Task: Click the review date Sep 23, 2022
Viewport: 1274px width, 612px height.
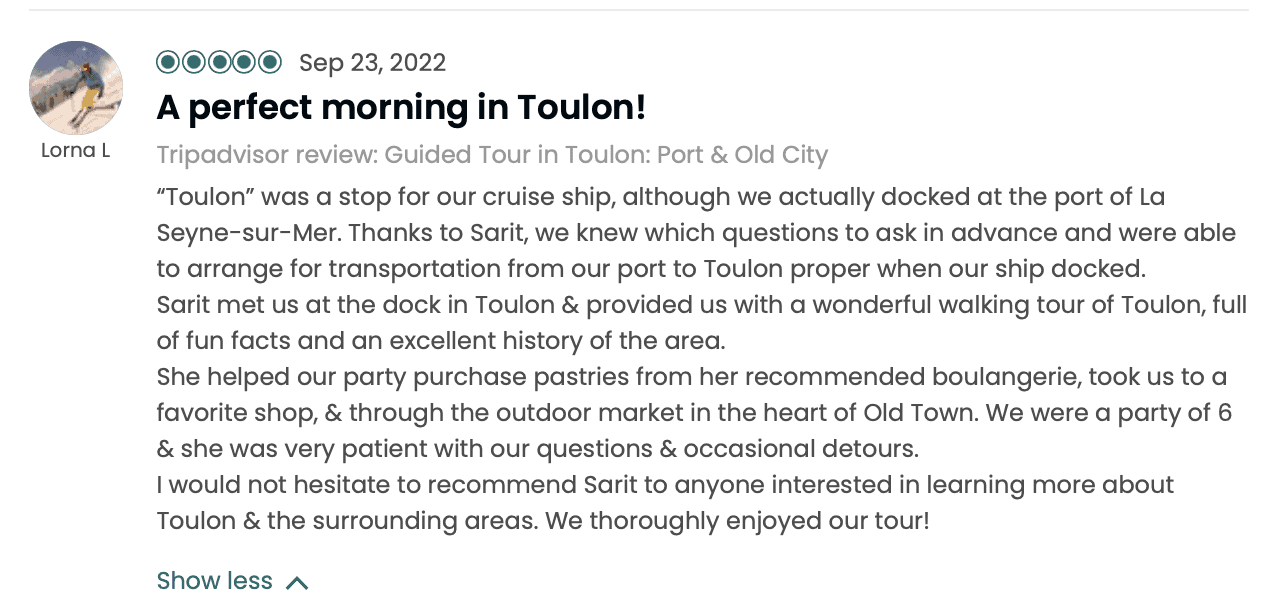Action: pyautogui.click(x=372, y=63)
